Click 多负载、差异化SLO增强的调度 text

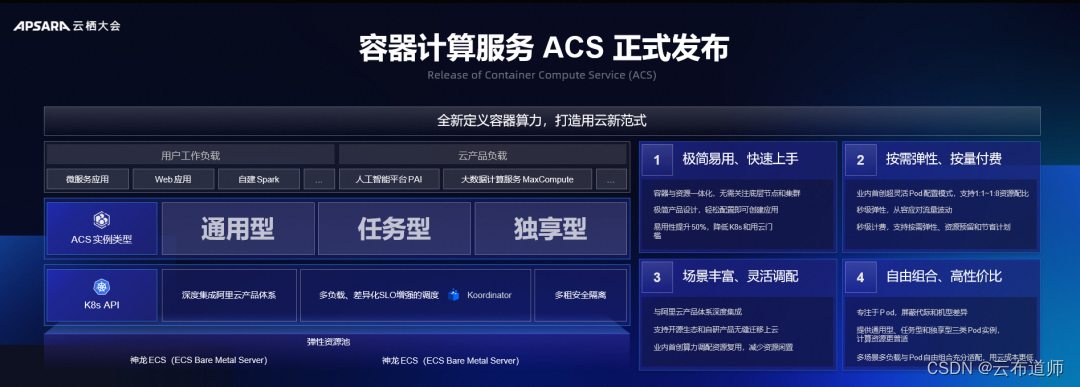point(379,295)
